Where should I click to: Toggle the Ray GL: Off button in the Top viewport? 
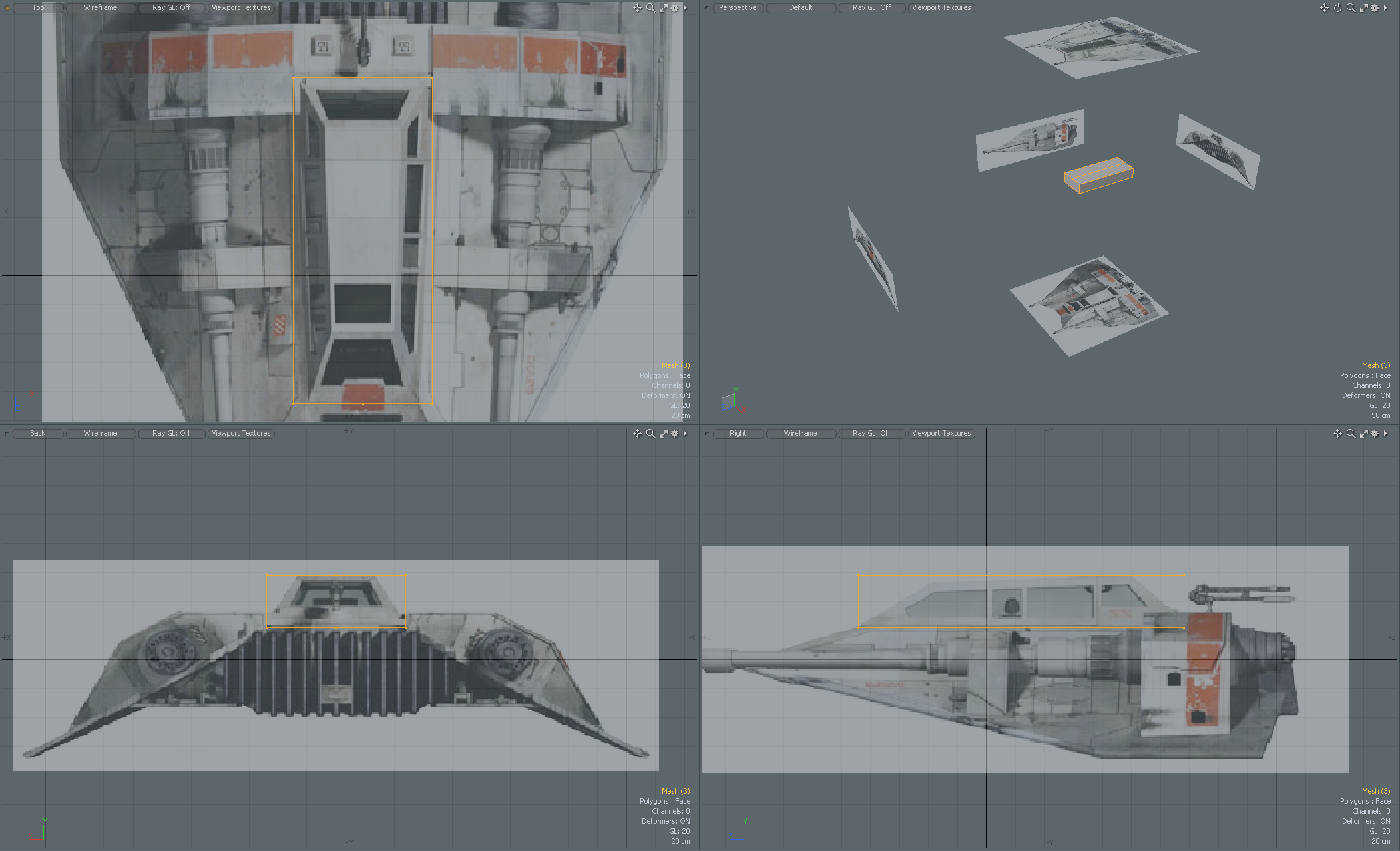(171, 8)
